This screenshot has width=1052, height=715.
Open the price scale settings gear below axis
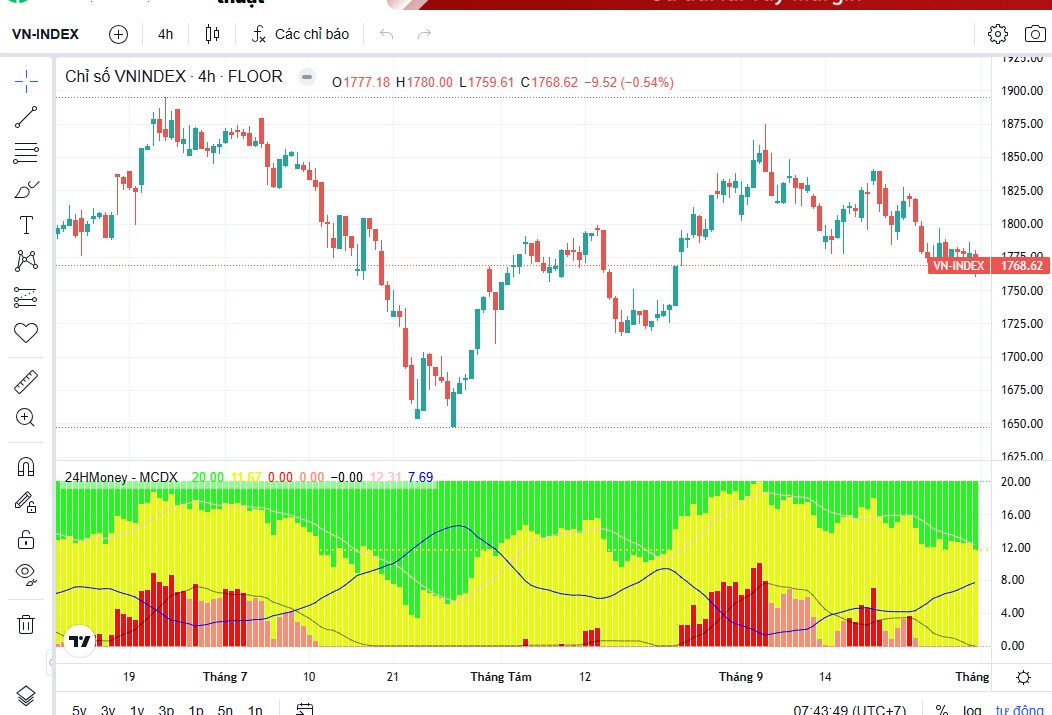pyautogui.click(x=1023, y=677)
